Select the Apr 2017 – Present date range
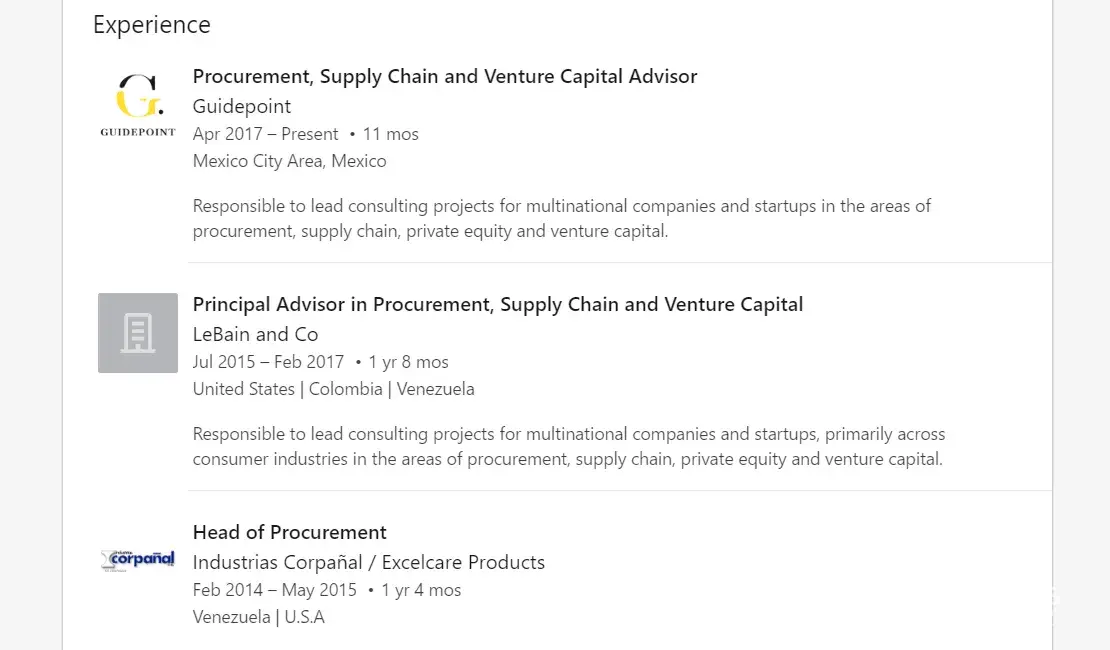The image size is (1110, 650). [x=266, y=134]
